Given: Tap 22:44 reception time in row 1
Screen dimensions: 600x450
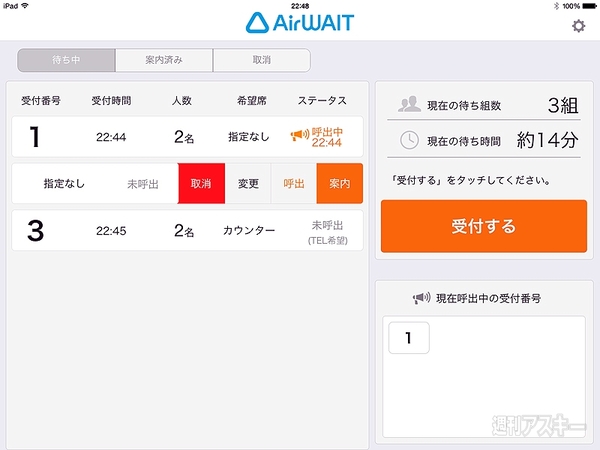Looking at the screenshot, I should 111,137.
